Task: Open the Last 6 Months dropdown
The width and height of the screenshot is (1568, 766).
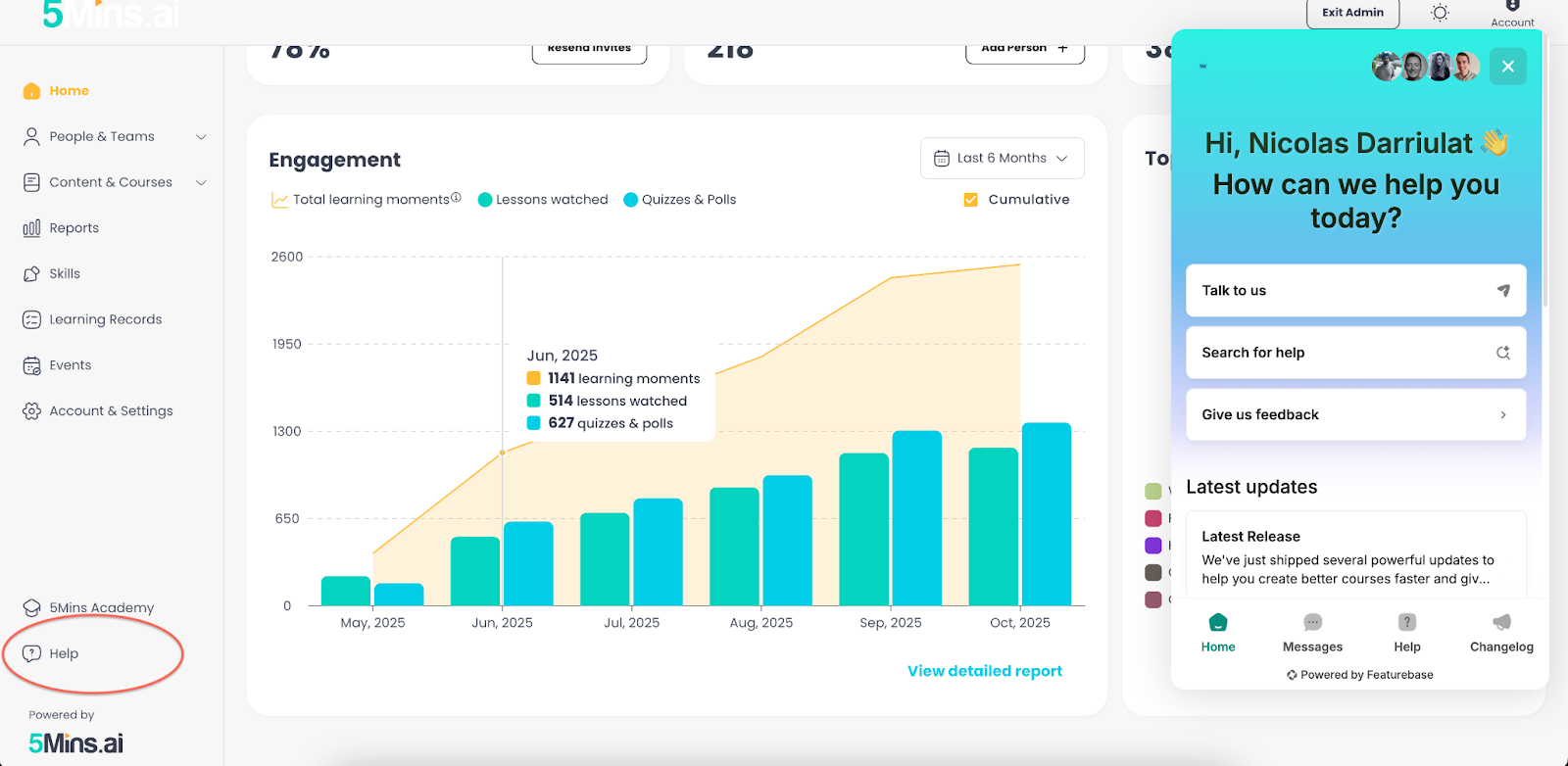Action: tap(1002, 159)
